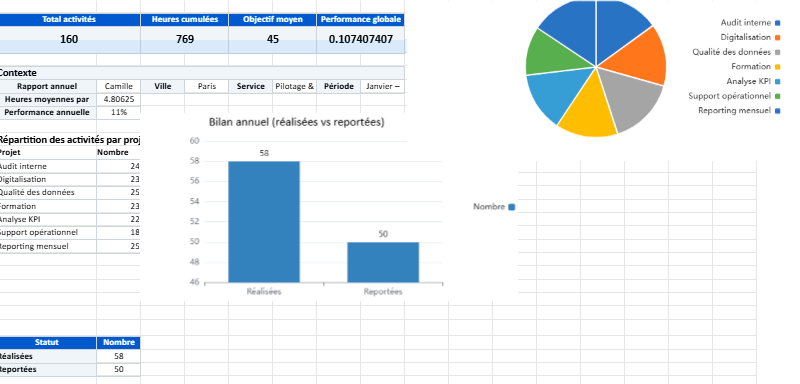The height and width of the screenshot is (384, 800).
Task: Select the grey Qualité des données legend swatch
Action: (x=778, y=52)
